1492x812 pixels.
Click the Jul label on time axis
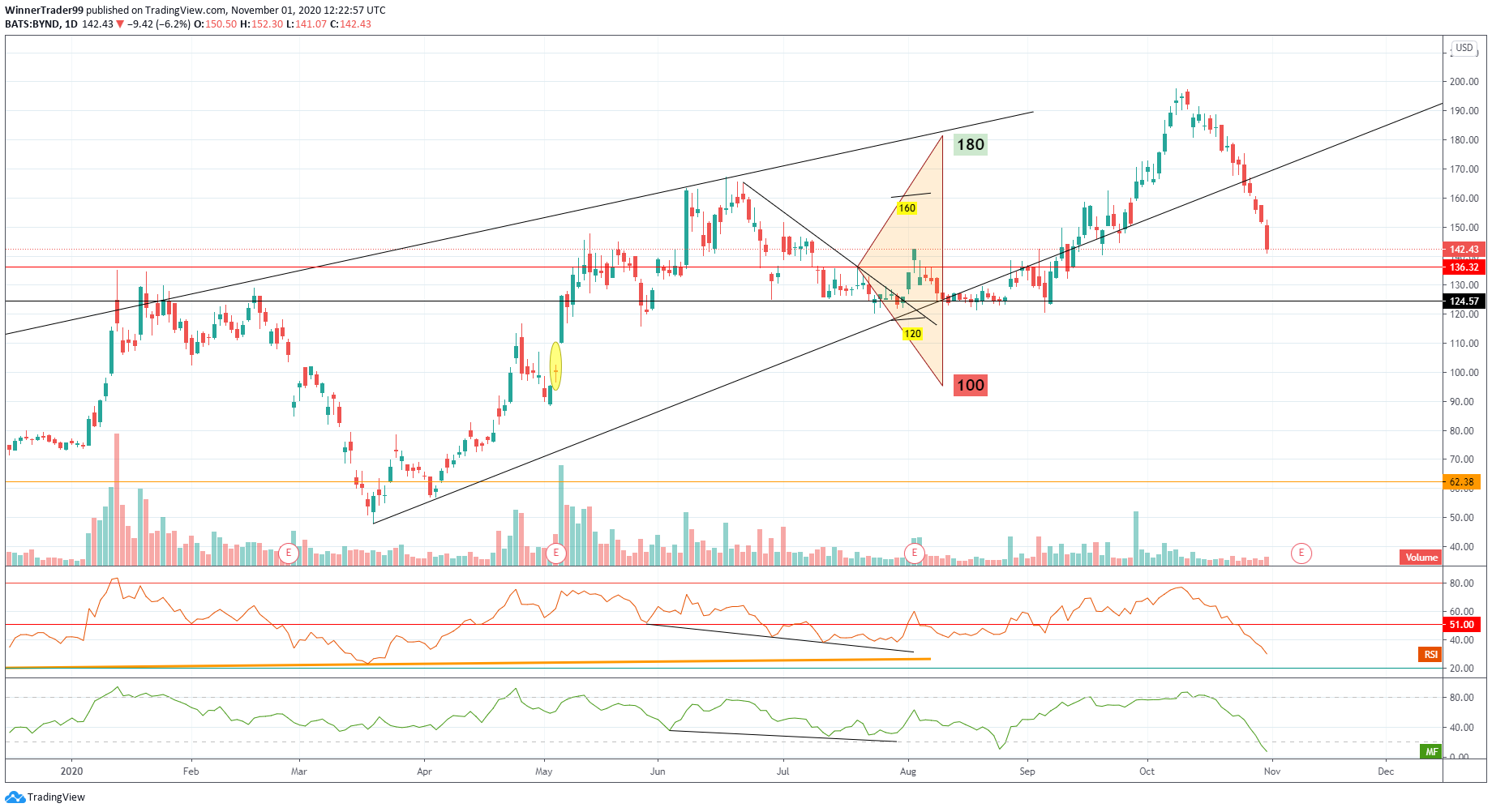pyautogui.click(x=782, y=771)
